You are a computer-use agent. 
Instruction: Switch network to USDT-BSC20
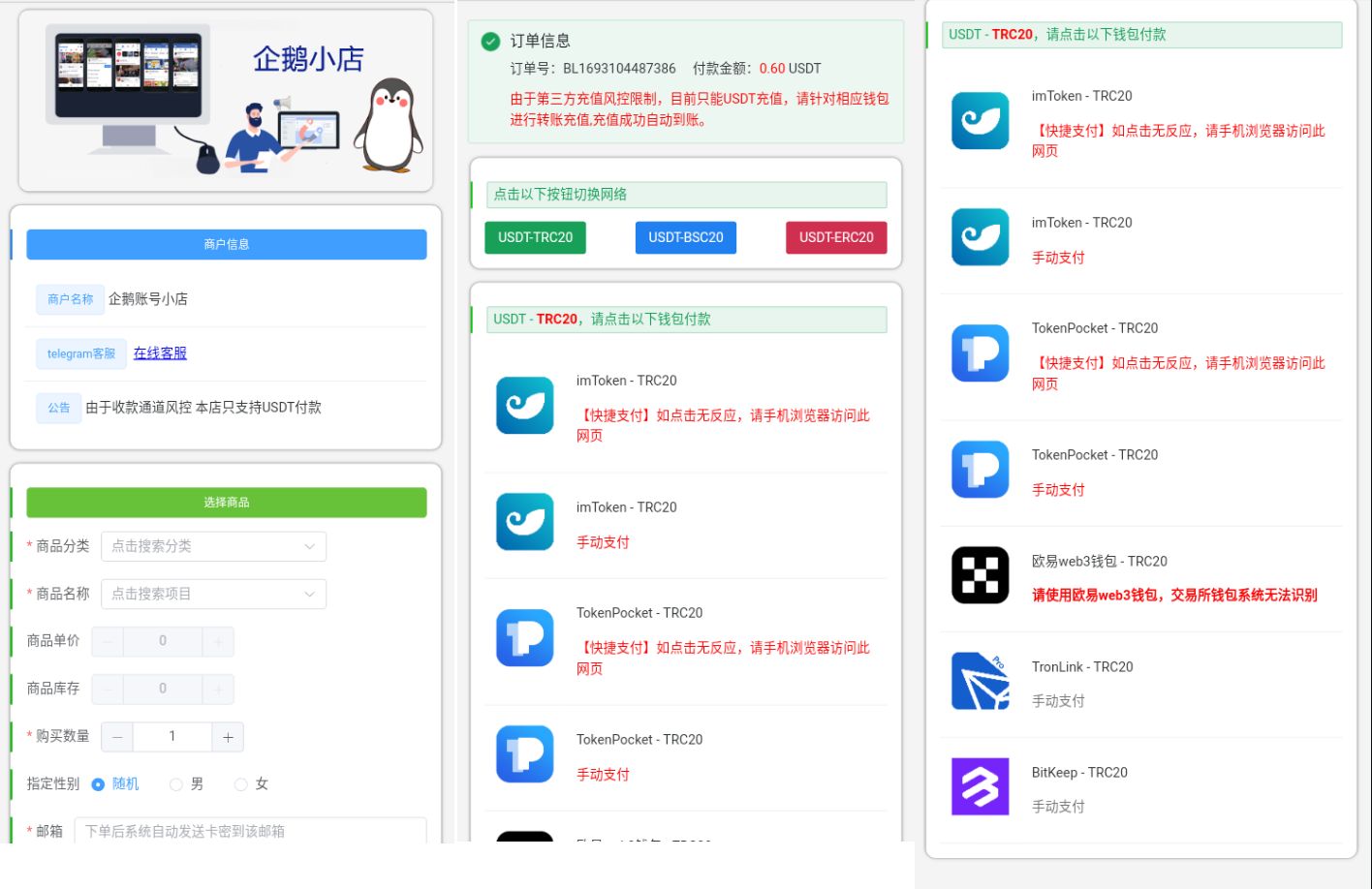[686, 237]
